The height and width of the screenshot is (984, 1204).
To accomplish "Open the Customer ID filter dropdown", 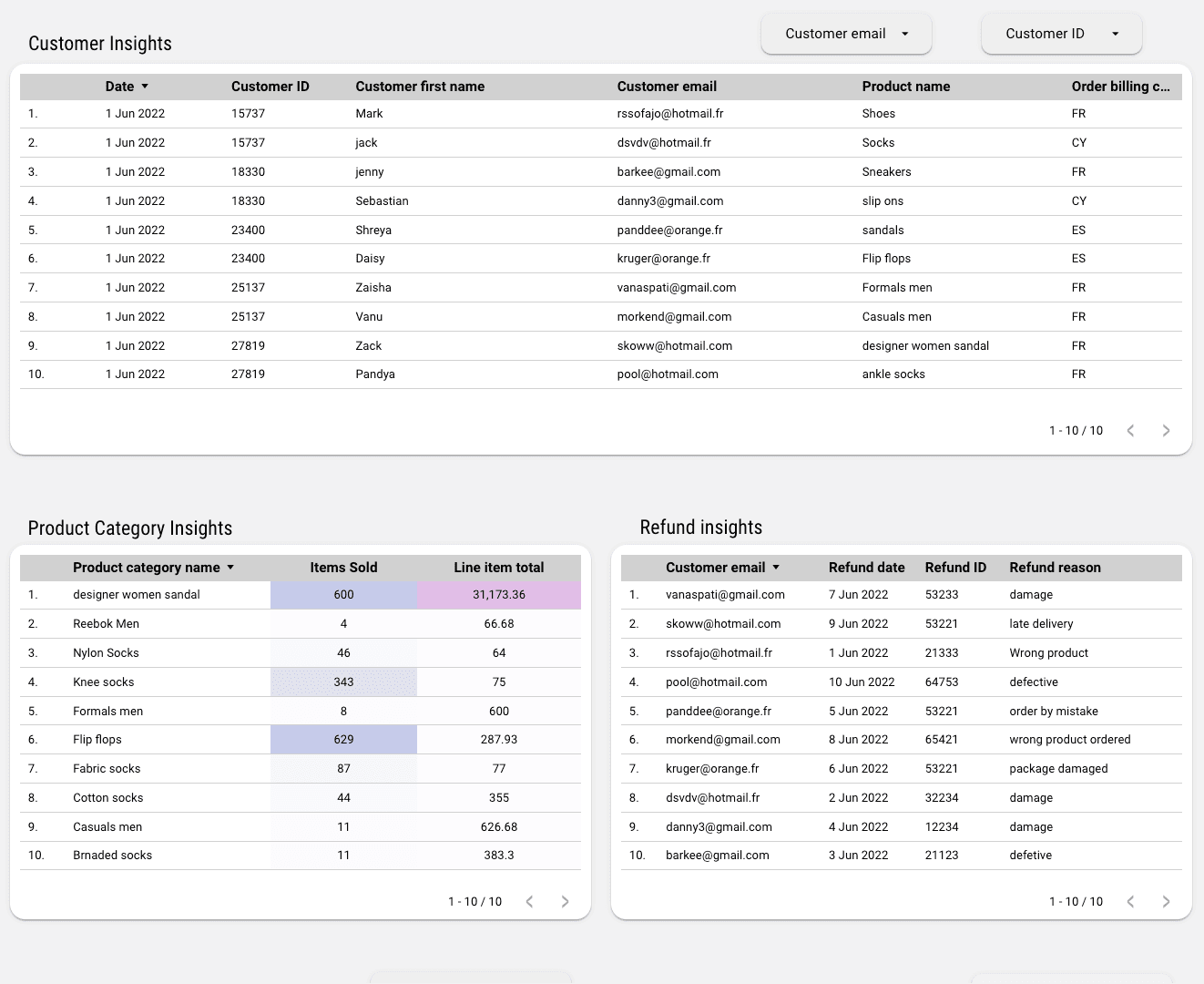I will pos(1061,33).
